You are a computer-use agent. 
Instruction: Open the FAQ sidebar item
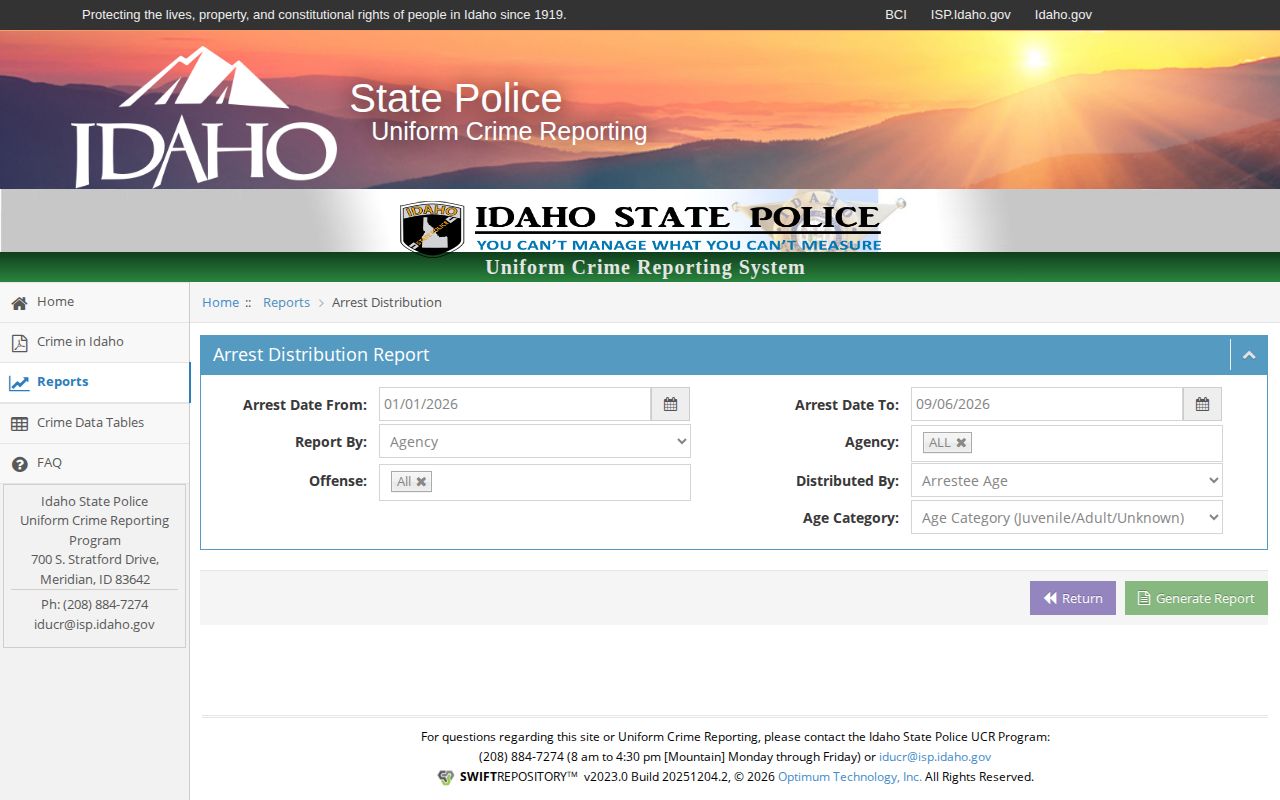pyautogui.click(x=95, y=463)
